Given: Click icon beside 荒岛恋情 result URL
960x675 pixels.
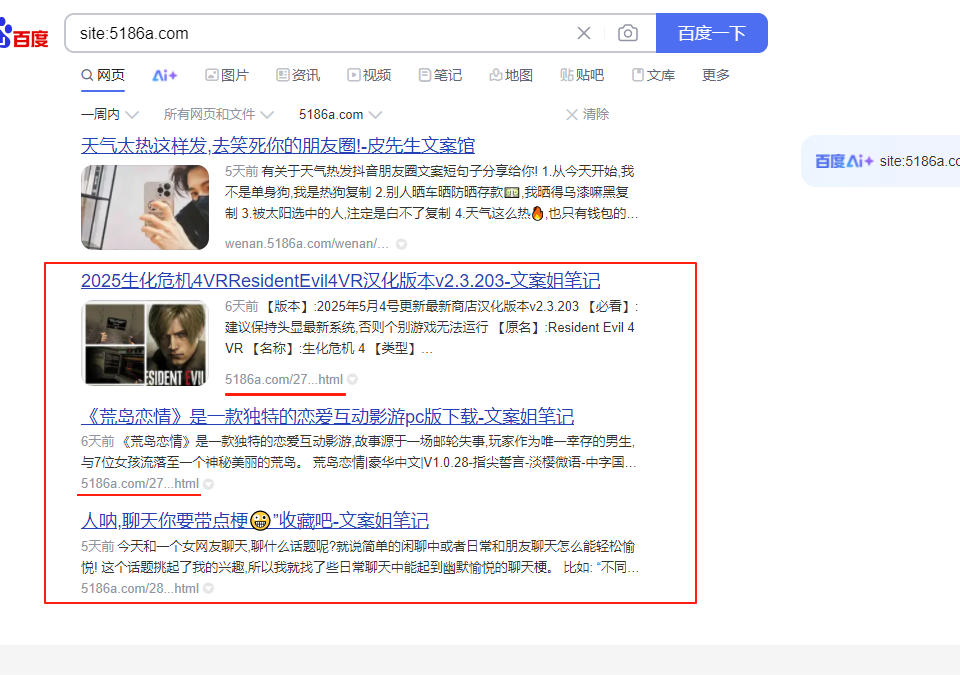Looking at the screenshot, I should (209, 484).
